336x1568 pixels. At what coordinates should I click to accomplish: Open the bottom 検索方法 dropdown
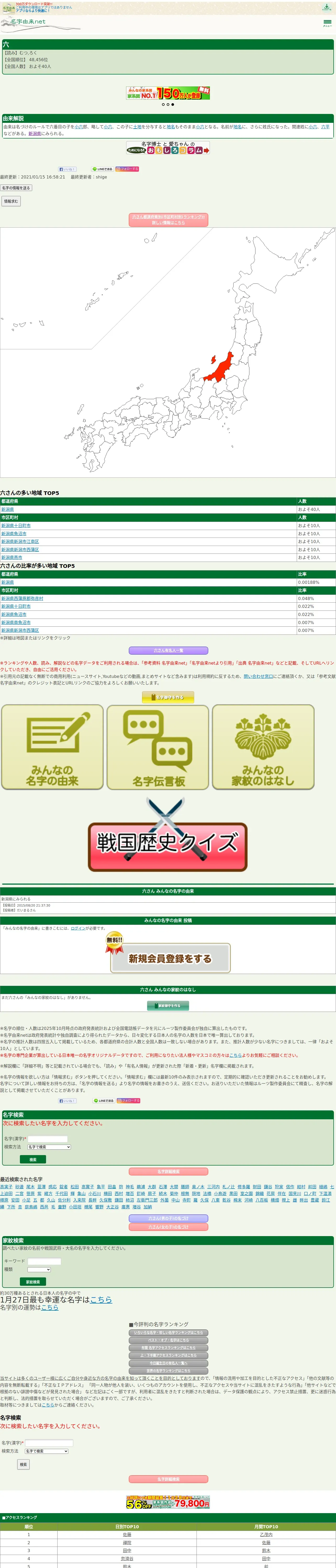pos(46,1452)
